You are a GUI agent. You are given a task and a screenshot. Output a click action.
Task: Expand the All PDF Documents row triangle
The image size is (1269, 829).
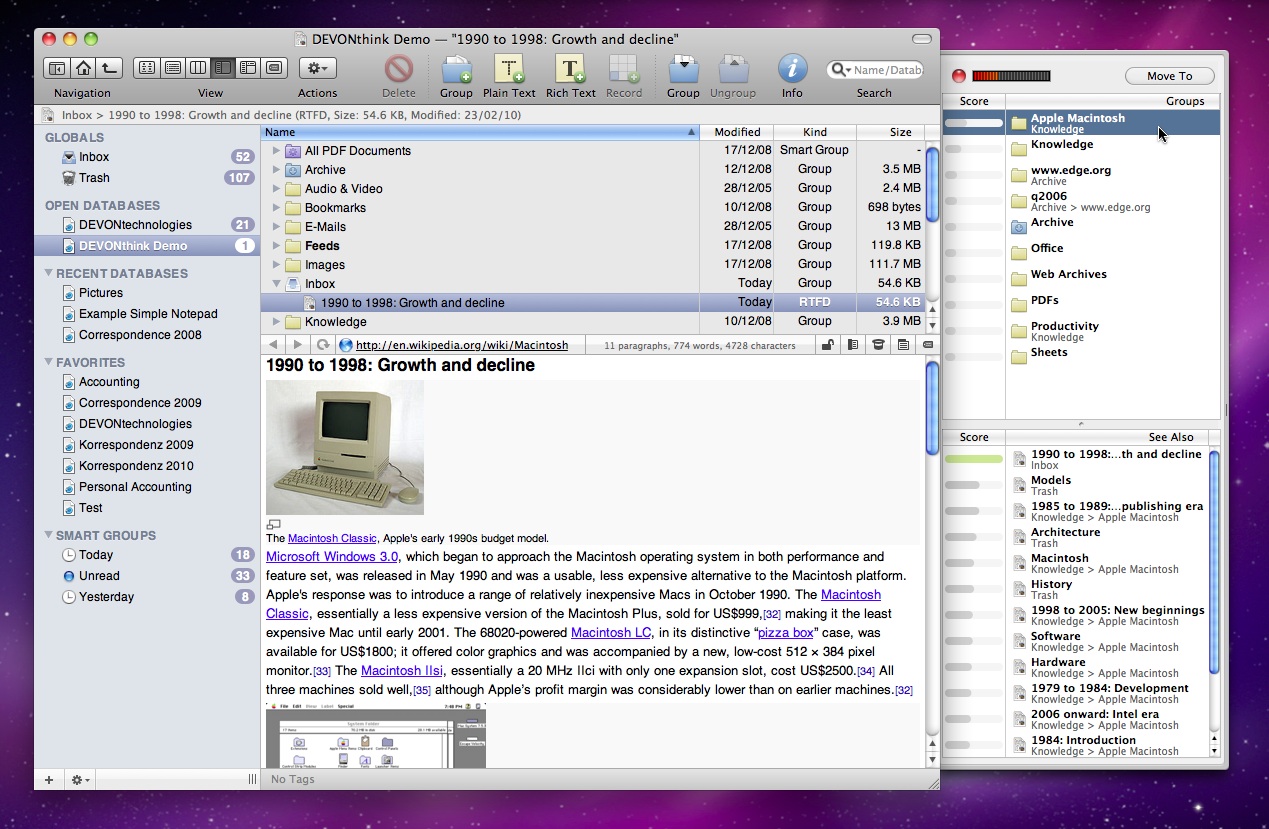click(276, 151)
